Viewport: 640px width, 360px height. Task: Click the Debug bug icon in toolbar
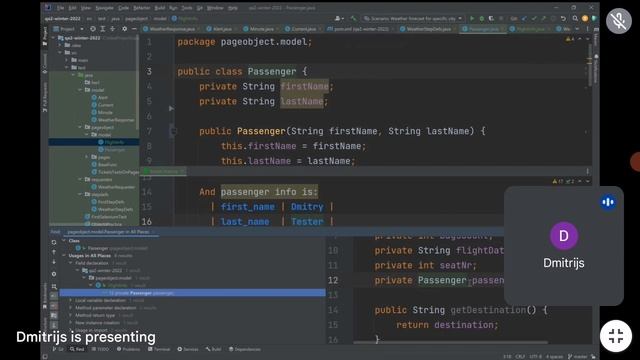tap(482, 18)
